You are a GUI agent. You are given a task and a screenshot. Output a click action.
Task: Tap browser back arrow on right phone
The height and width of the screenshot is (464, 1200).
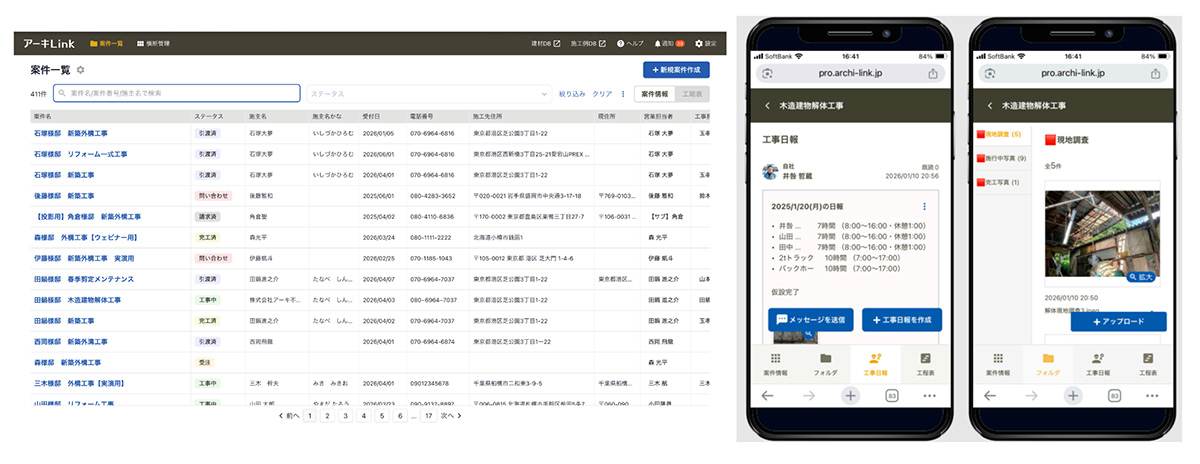991,396
